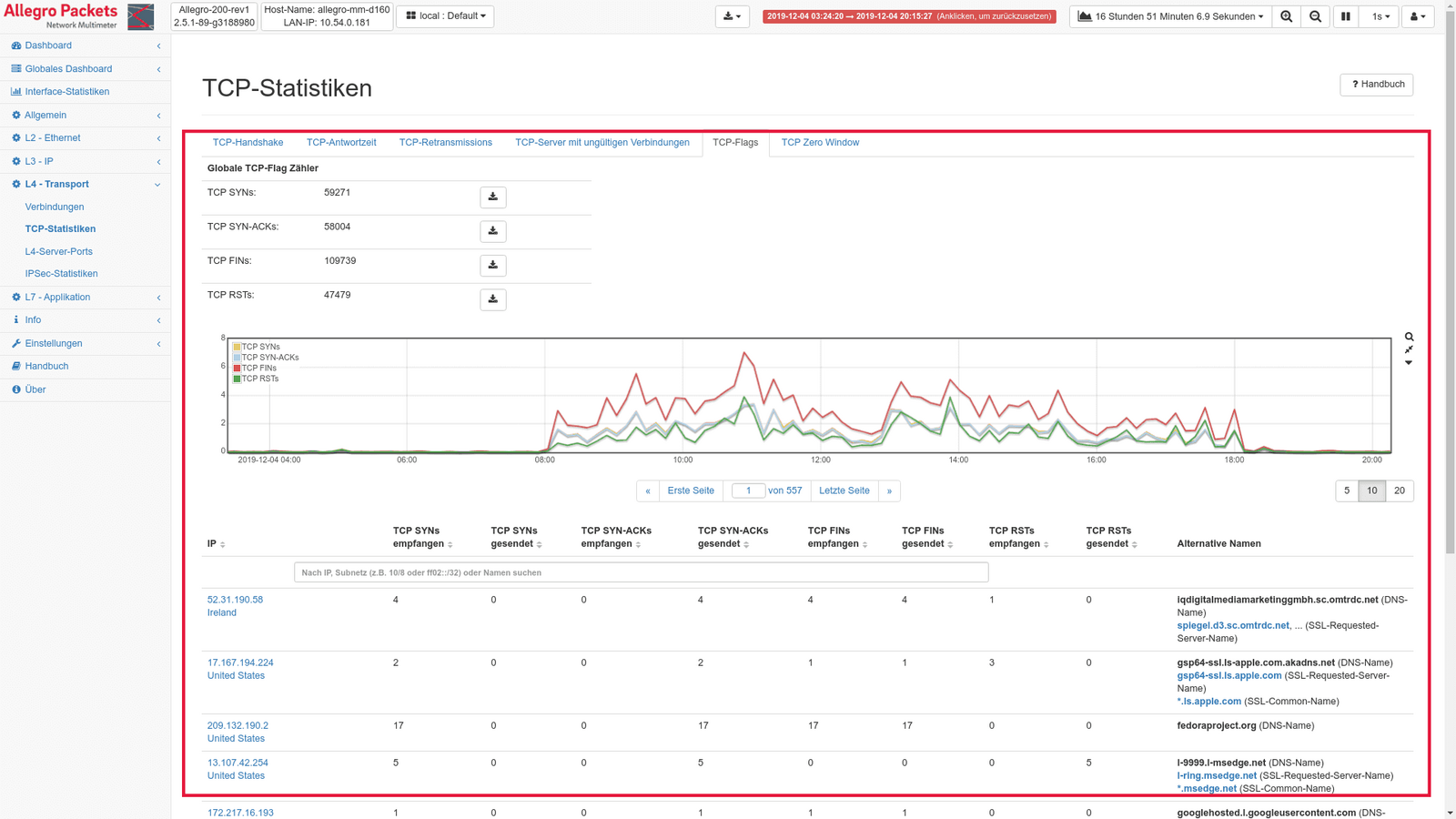This screenshot has height=819, width=1456.
Task: Open the Handbuch help button
Action: point(1376,85)
